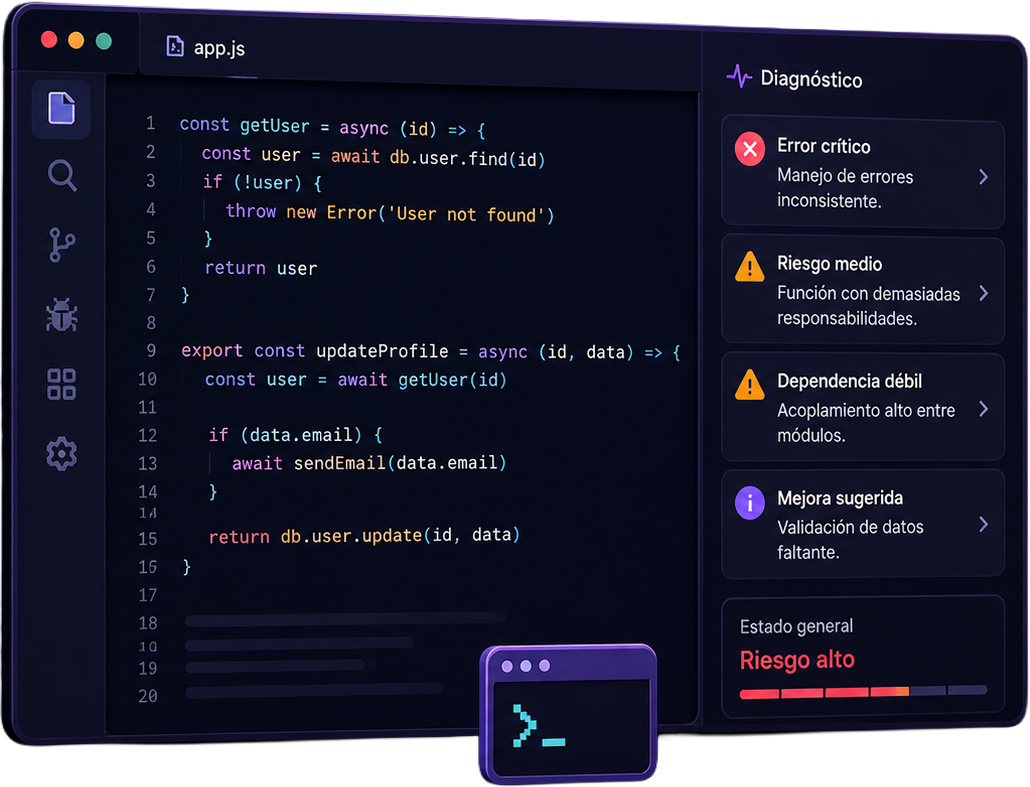Viewport: 1030px width, 787px height.
Task: Open source control branch icon
Action: tap(62, 245)
